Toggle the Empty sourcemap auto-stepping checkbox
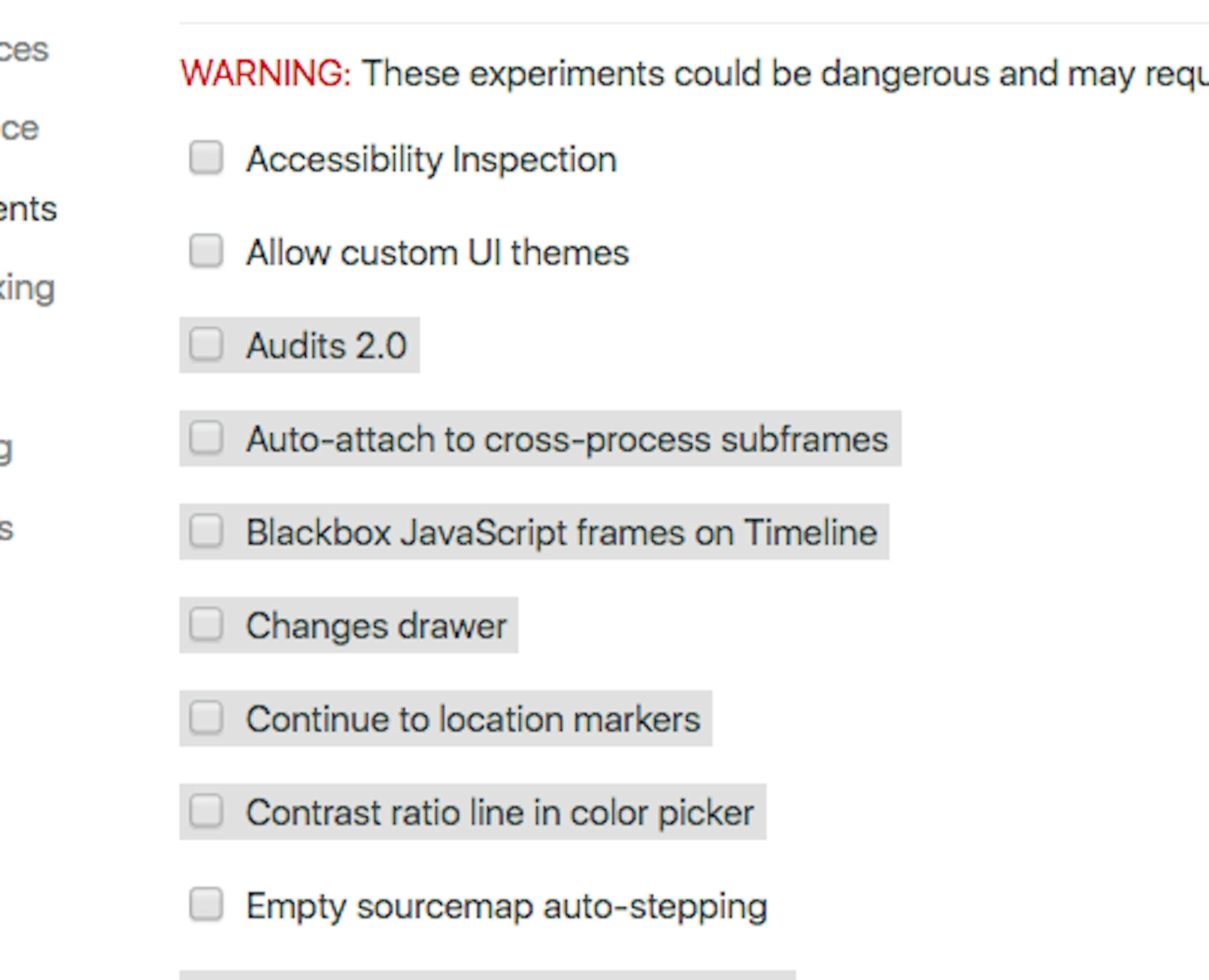This screenshot has width=1209, height=980. [x=206, y=905]
